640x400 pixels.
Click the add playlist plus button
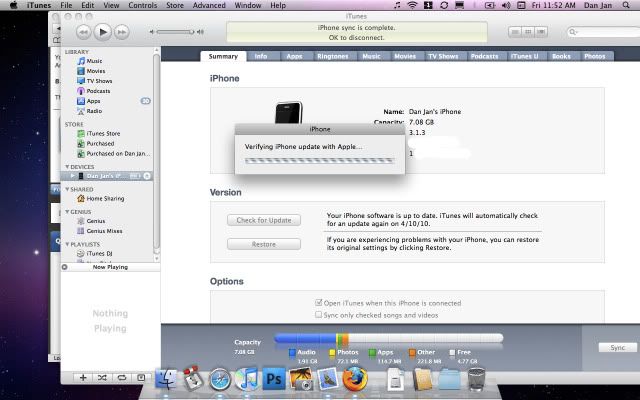click(x=83, y=378)
